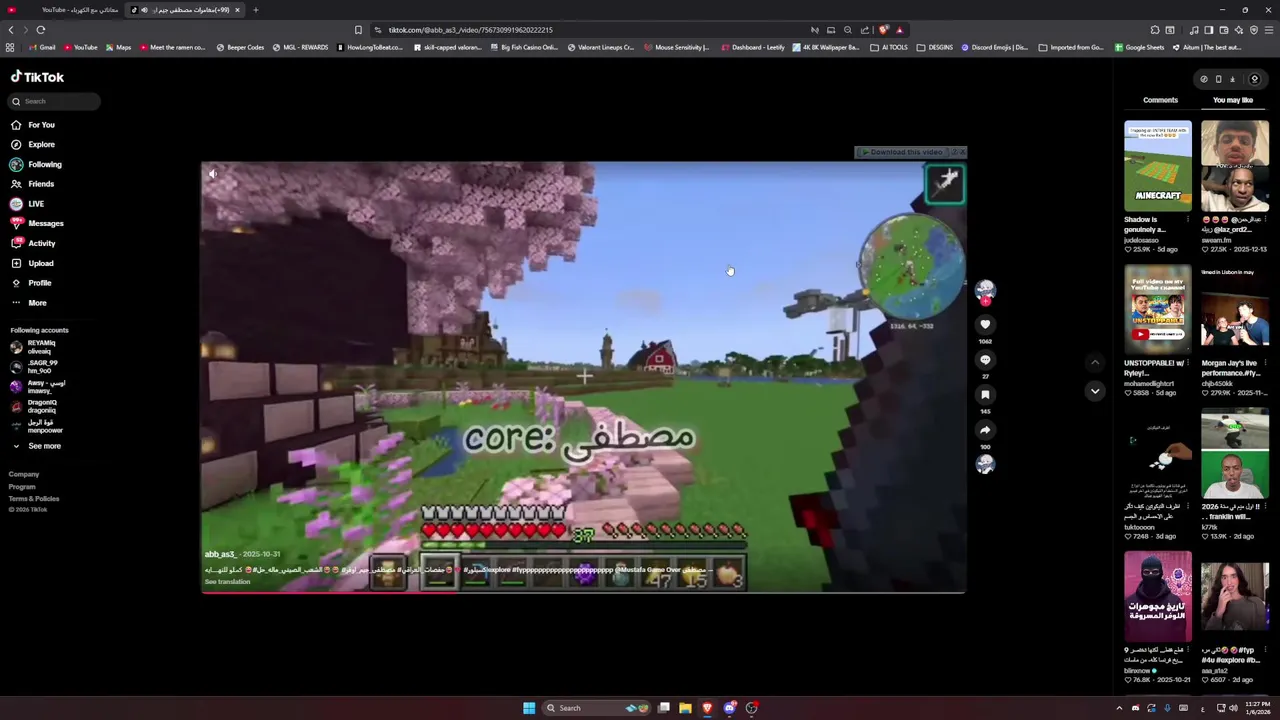Viewport: 1280px width, 720px height.
Task: Open the spinning sound disc icon
Action: point(985,464)
